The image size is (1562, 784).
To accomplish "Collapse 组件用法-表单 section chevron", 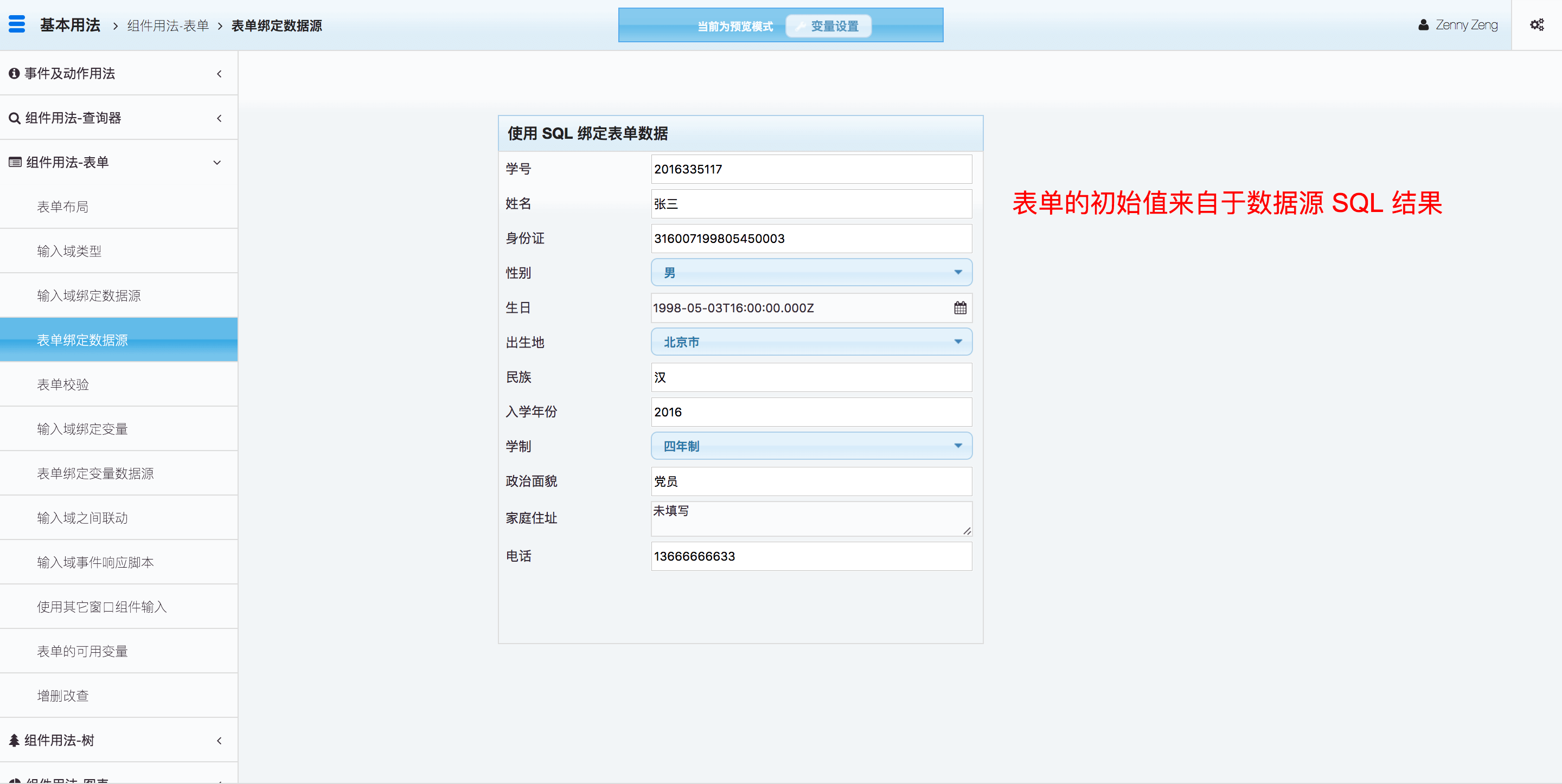I will tap(217, 163).
